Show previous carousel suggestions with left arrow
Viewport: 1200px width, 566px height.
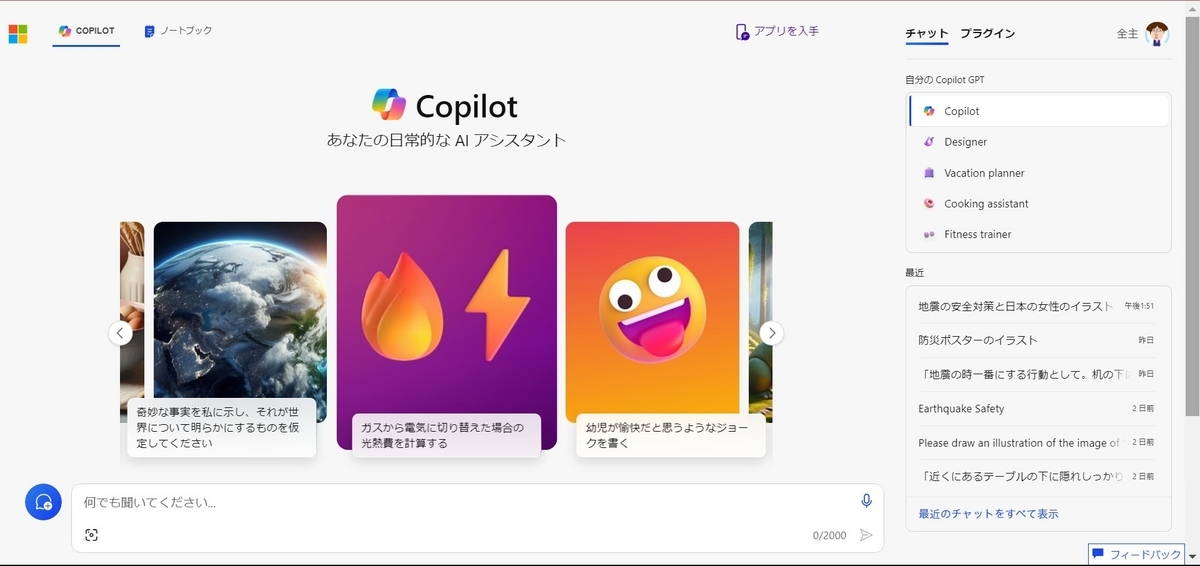[120, 333]
